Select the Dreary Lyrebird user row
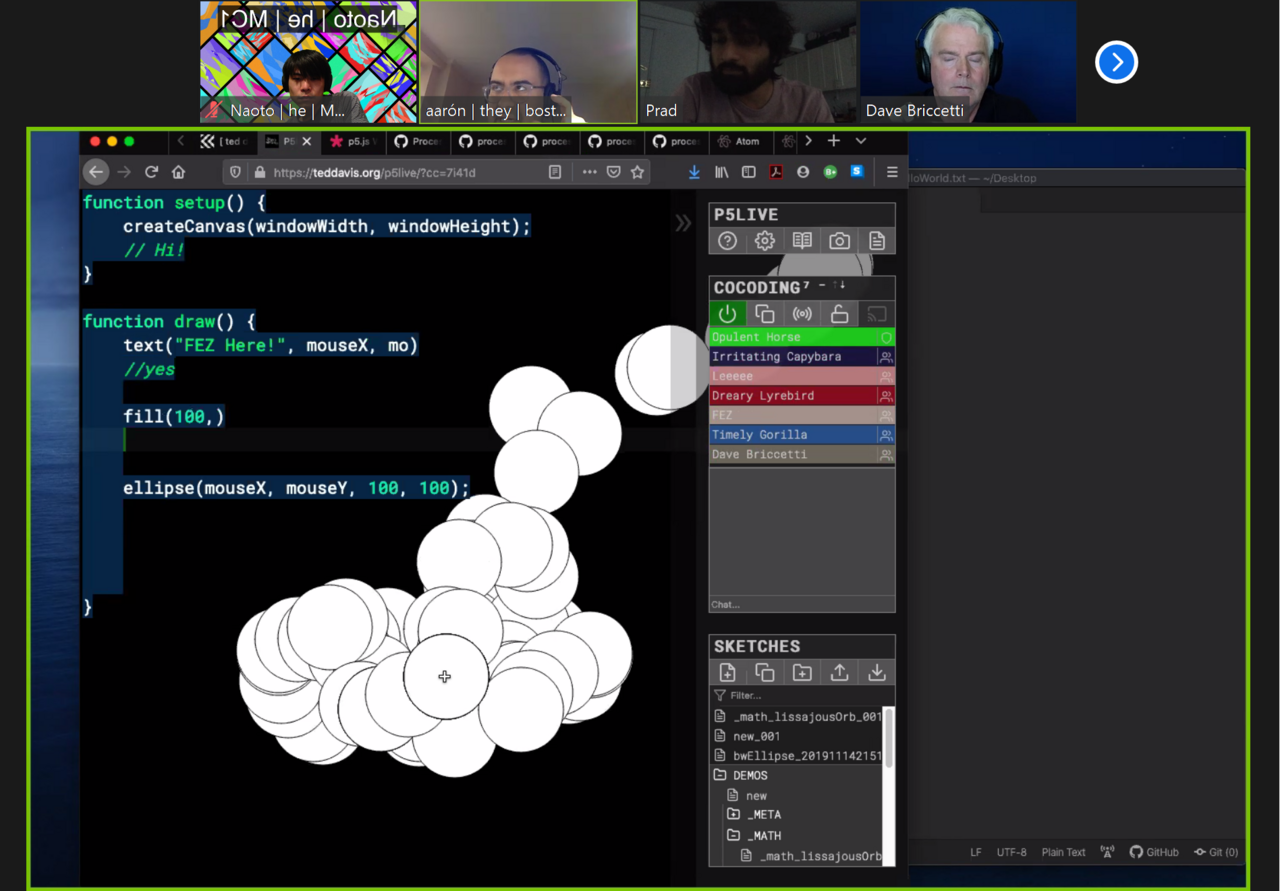The height and width of the screenshot is (891, 1280). (802, 395)
